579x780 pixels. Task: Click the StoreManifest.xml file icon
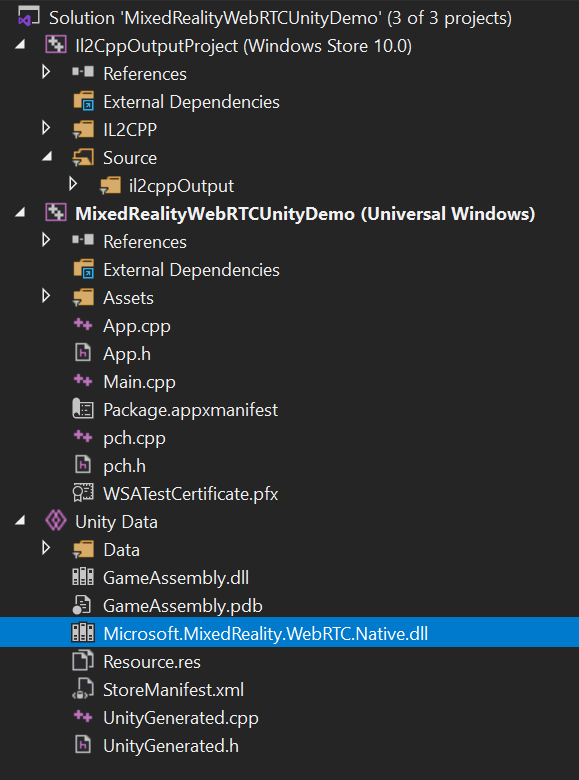pos(83,689)
